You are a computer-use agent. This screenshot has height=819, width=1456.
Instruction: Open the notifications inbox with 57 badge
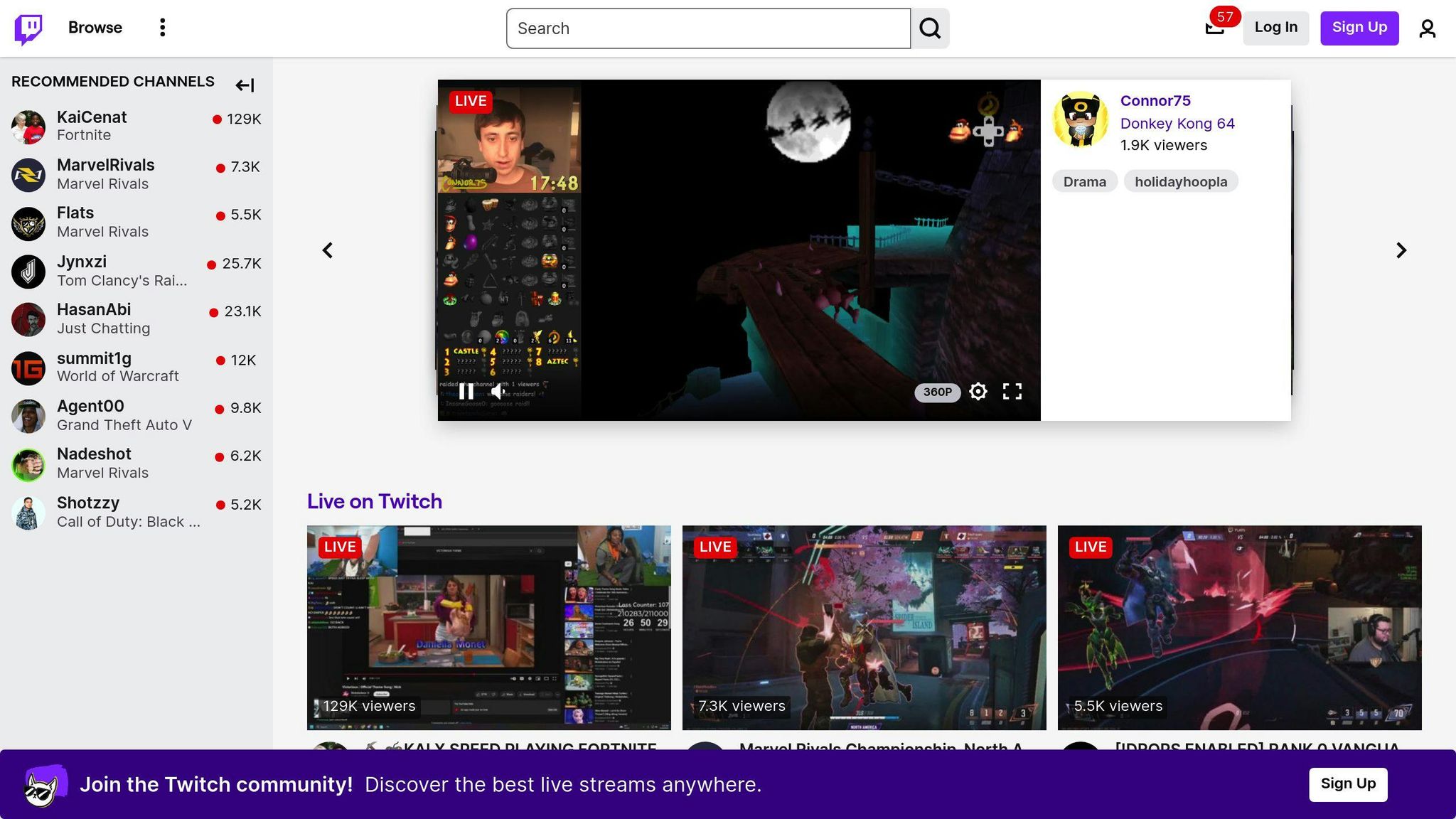[x=1215, y=28]
